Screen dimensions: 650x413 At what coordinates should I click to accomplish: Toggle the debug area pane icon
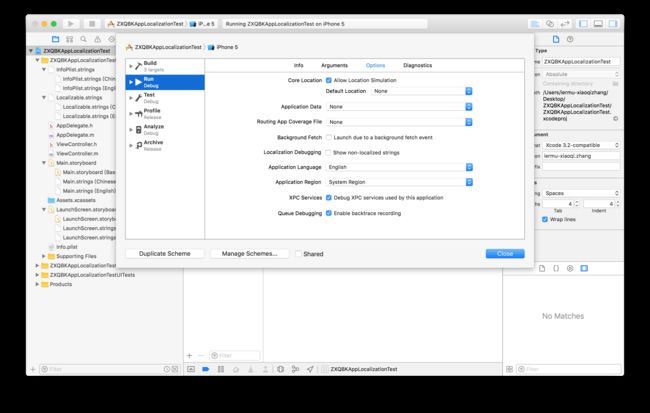tap(598, 24)
